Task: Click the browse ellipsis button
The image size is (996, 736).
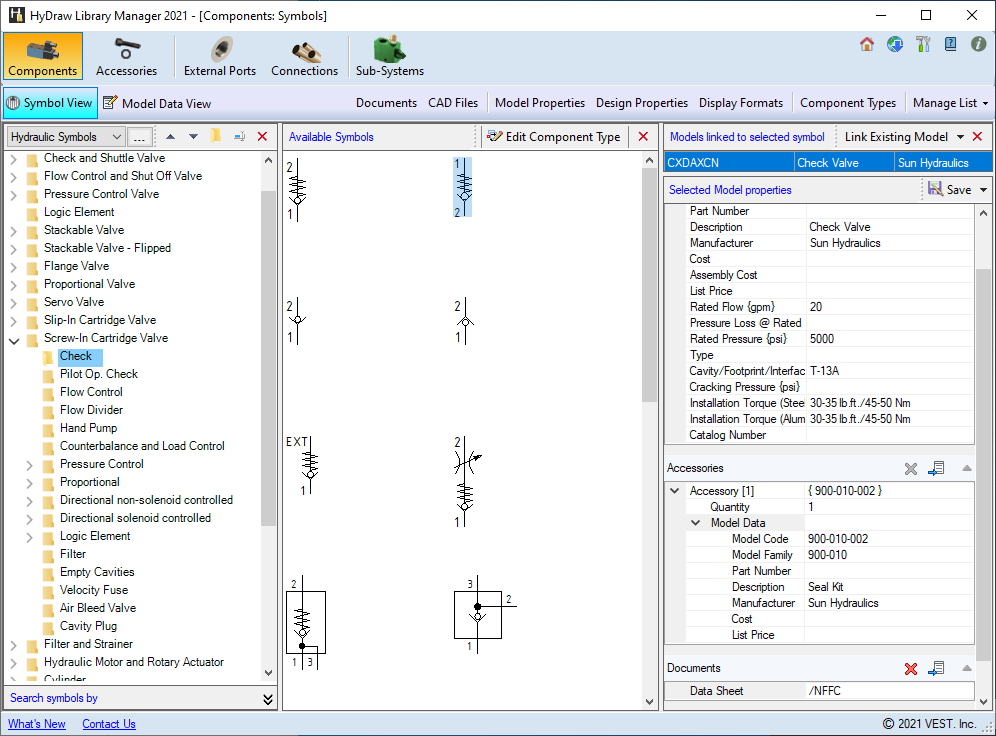Action: [140, 137]
